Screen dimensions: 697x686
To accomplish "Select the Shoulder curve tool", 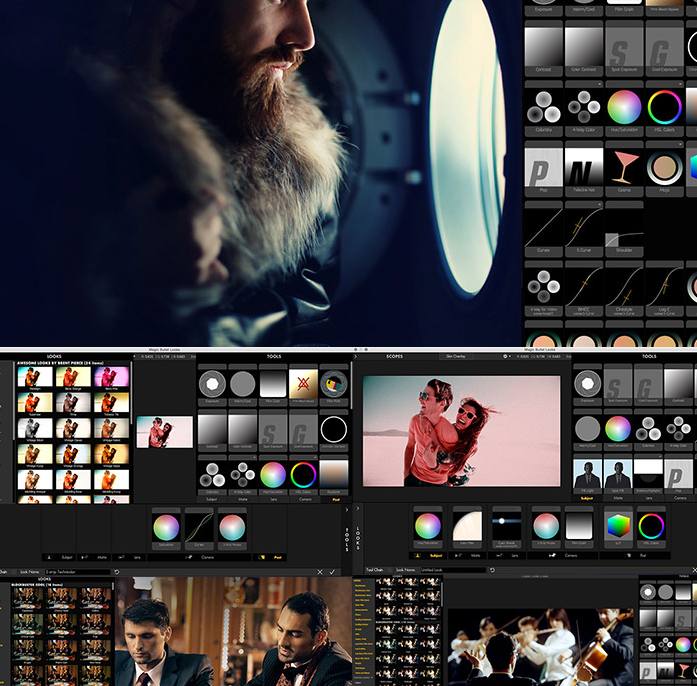I will pos(623,227).
